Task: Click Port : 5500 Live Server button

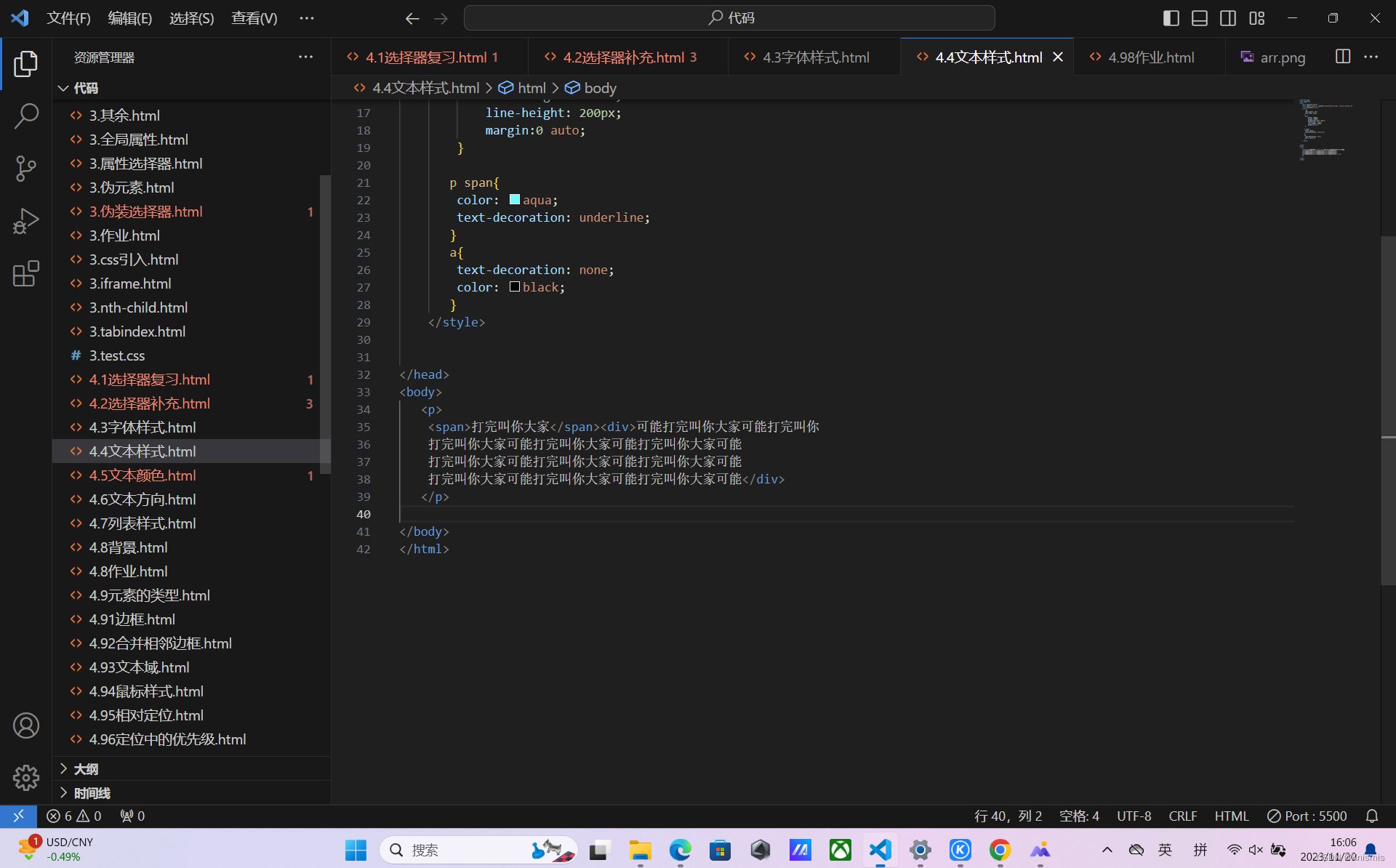Action: tap(1307, 816)
